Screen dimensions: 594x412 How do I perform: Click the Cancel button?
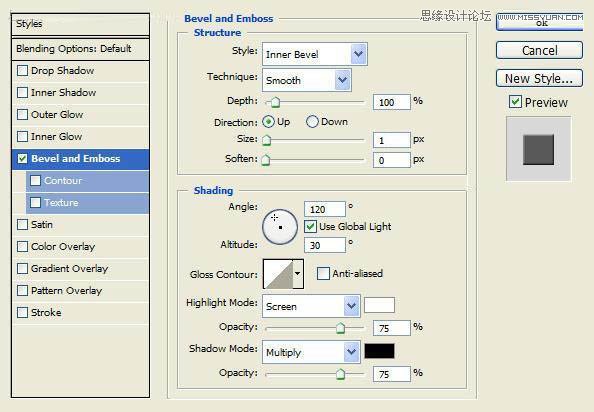point(539,50)
